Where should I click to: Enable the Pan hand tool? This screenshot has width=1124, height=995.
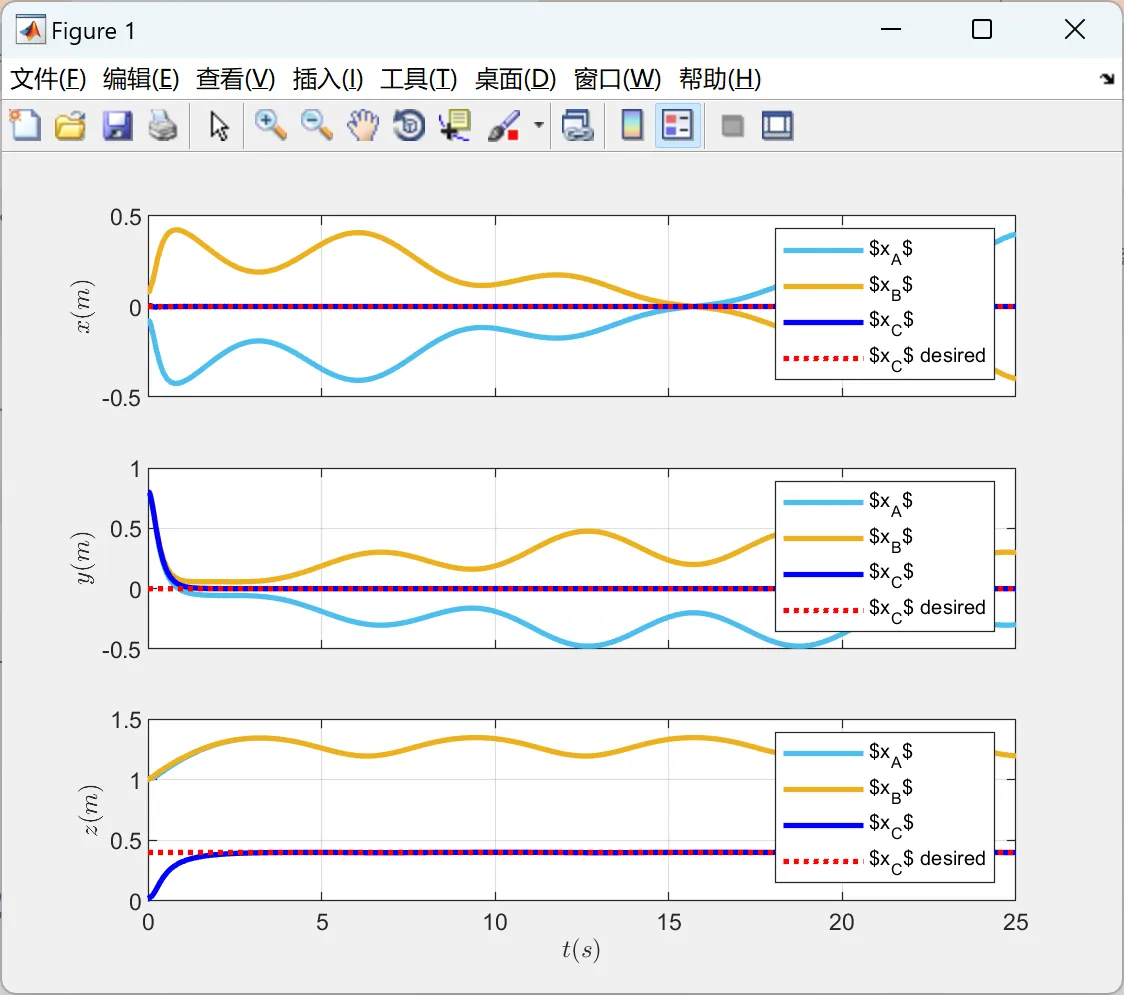pyautogui.click(x=363, y=125)
